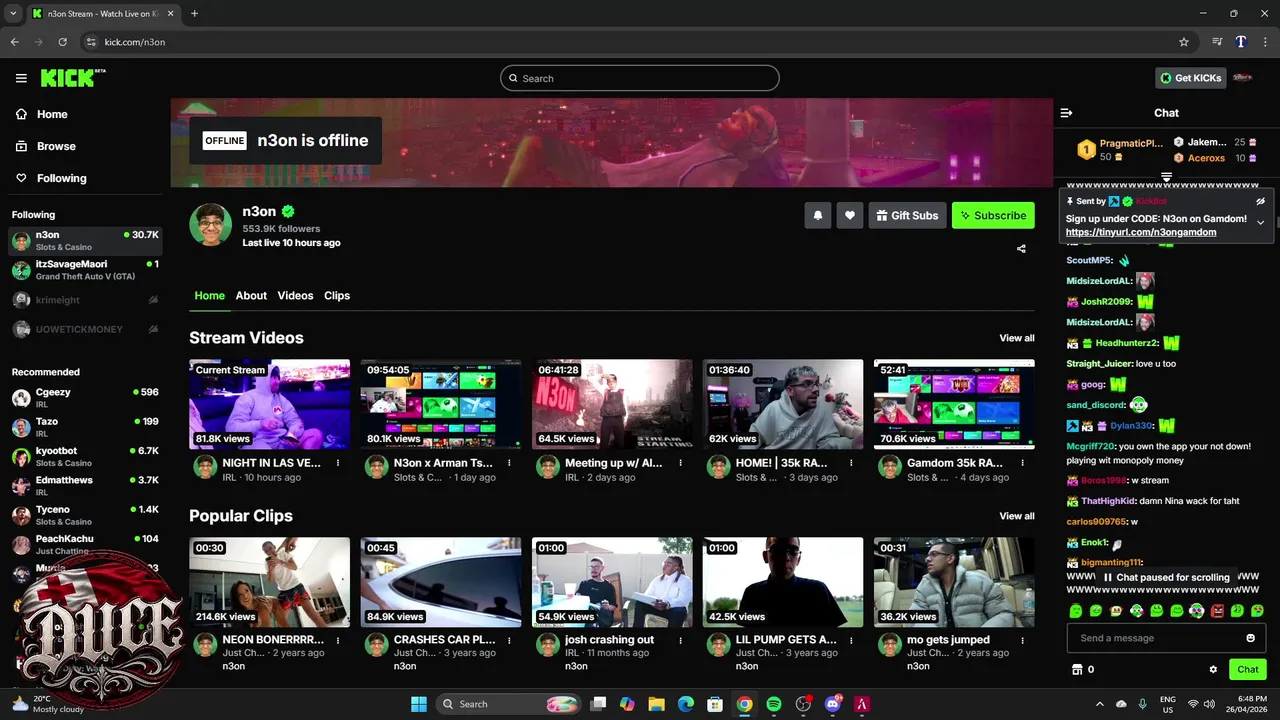Switch to the About tab
The height and width of the screenshot is (720, 1280).
pyautogui.click(x=251, y=296)
